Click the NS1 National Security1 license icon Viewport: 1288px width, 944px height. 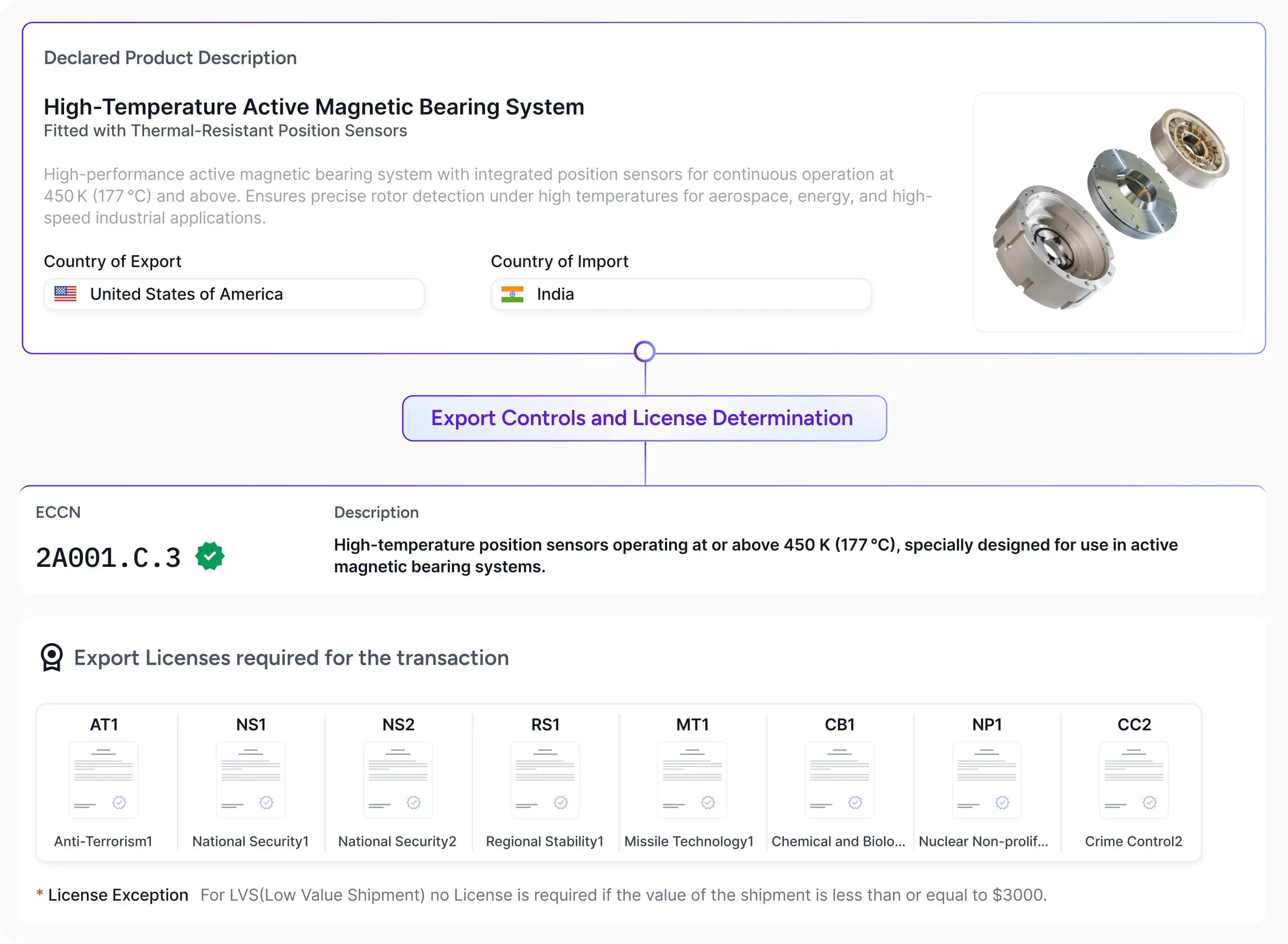(250, 780)
